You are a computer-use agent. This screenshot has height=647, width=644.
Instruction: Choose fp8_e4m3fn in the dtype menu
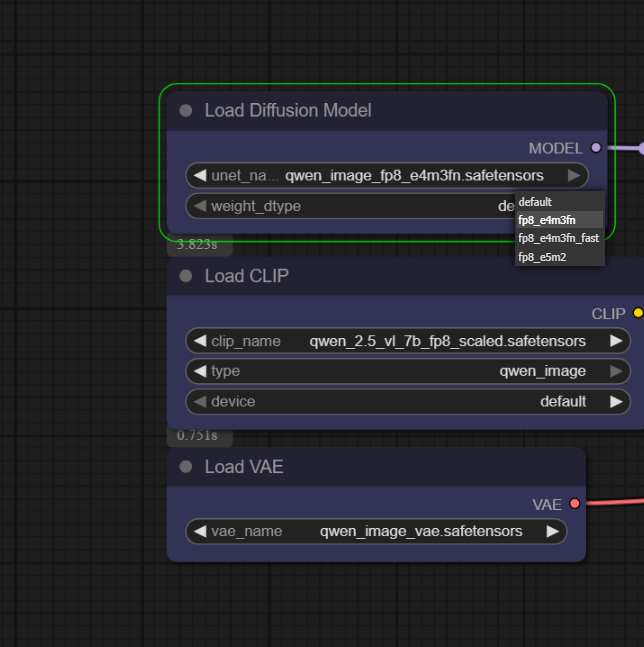[x=560, y=220]
